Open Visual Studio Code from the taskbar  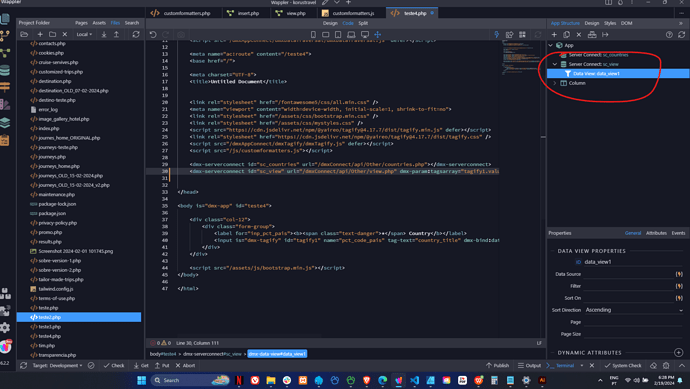[x=414, y=380]
